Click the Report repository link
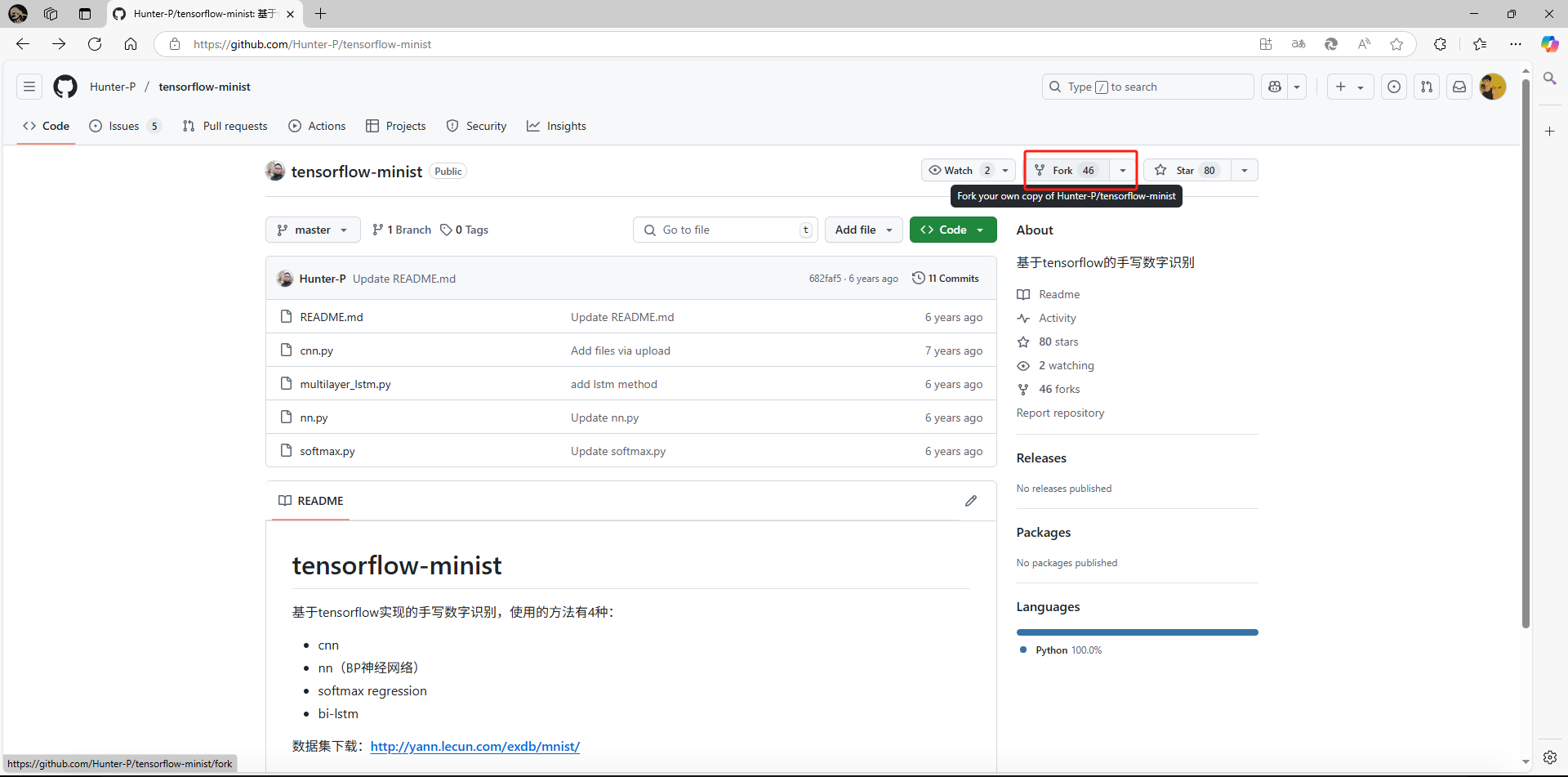This screenshot has height=777, width=1568. click(1060, 413)
